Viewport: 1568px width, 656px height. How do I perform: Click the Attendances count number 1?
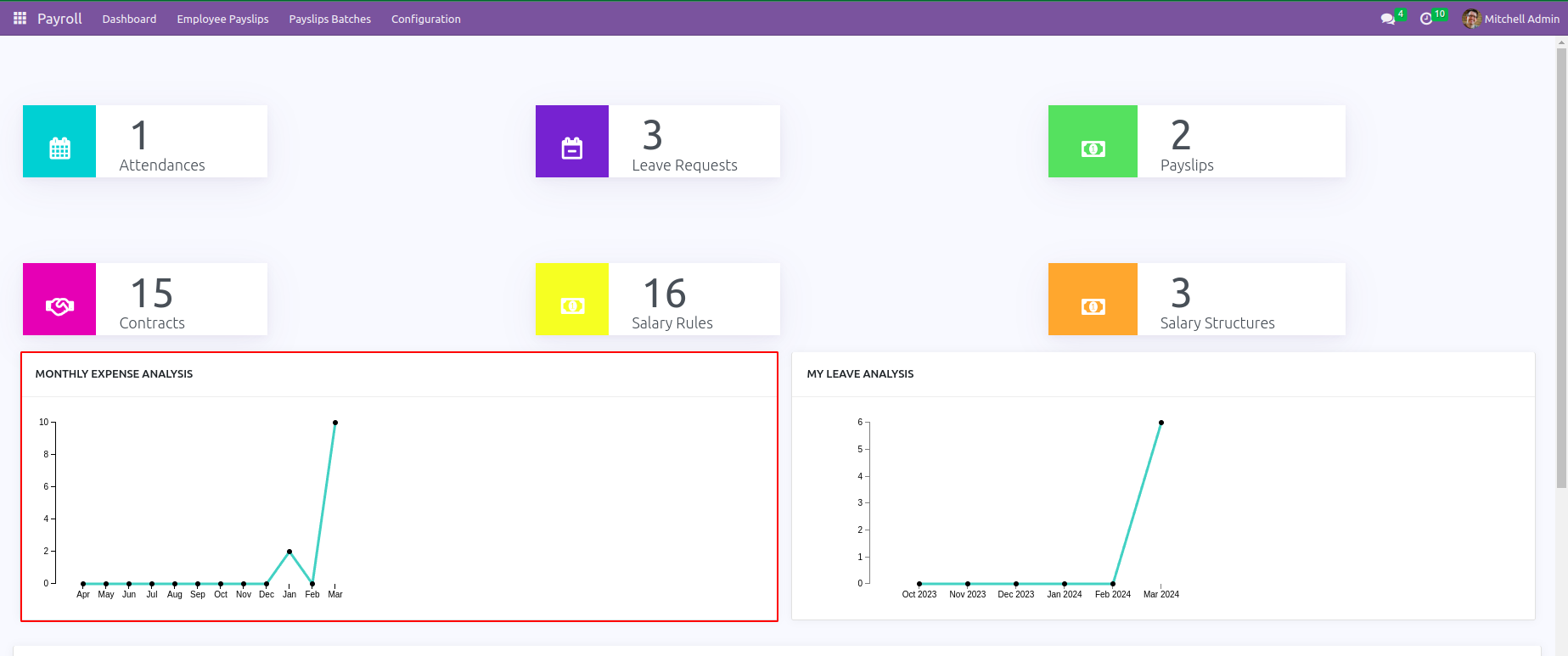[x=140, y=136]
